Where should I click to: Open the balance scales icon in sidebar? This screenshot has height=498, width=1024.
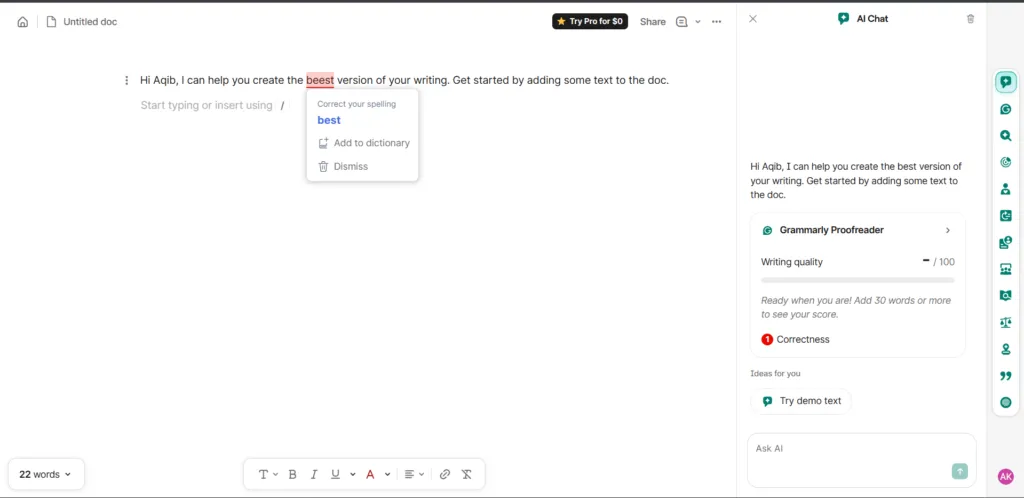[x=1006, y=322]
